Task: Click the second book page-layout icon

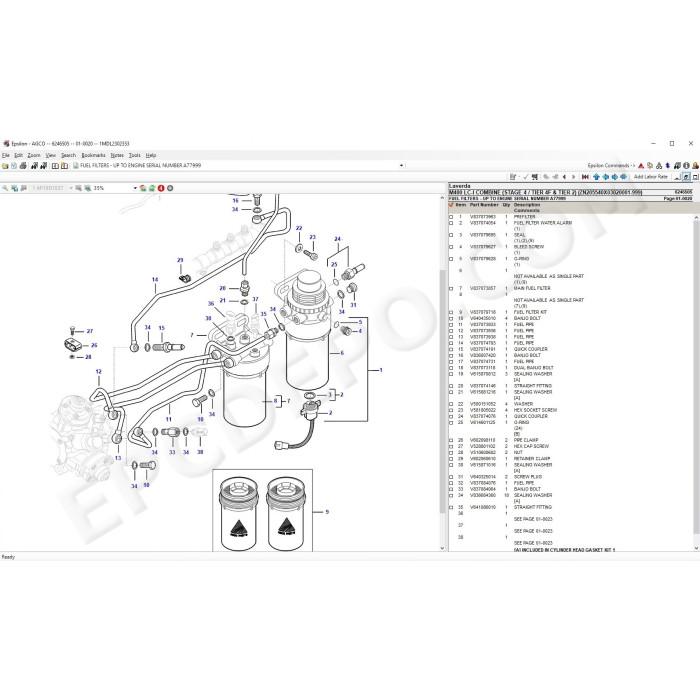Action: pyautogui.click(x=64, y=166)
